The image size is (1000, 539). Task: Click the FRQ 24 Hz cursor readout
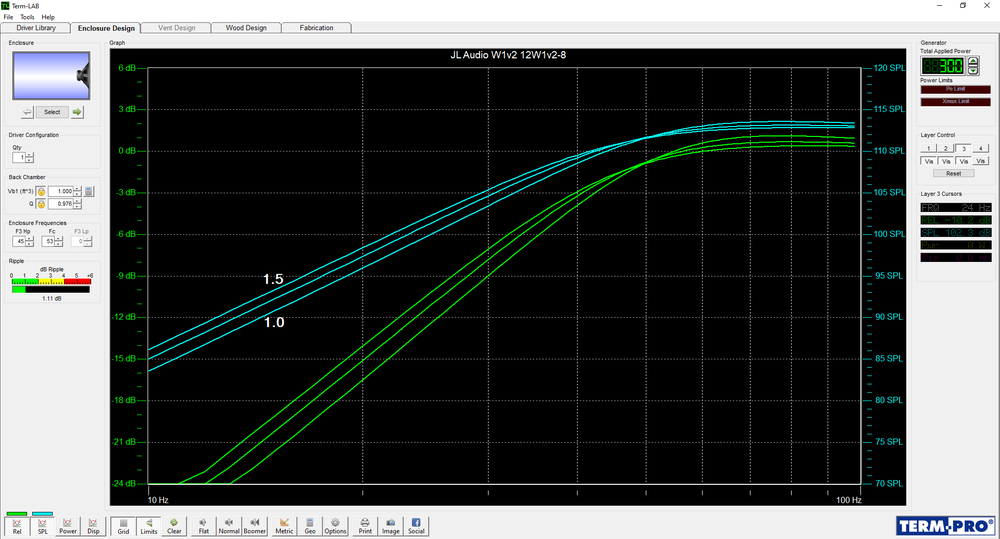955,208
